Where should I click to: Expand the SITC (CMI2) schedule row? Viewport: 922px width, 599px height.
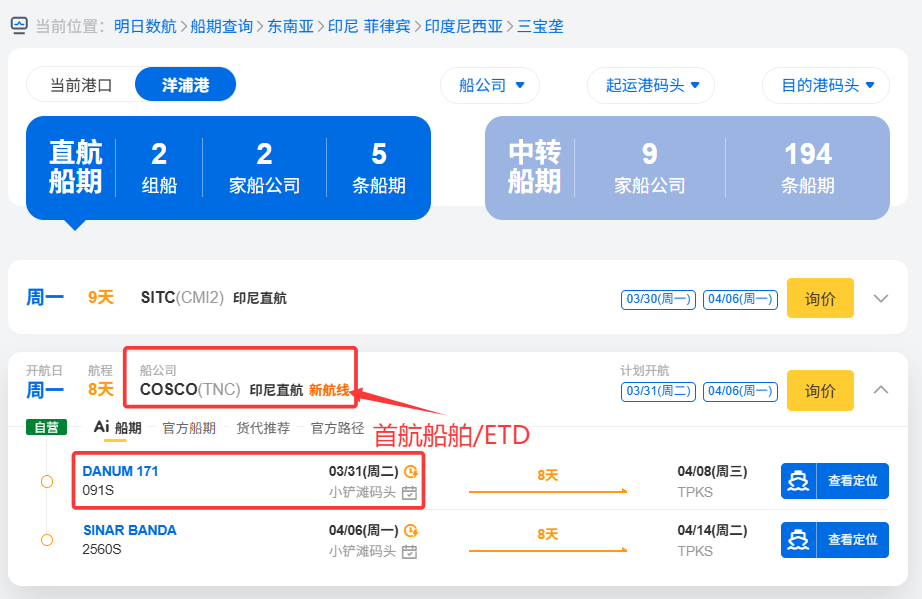(x=881, y=298)
